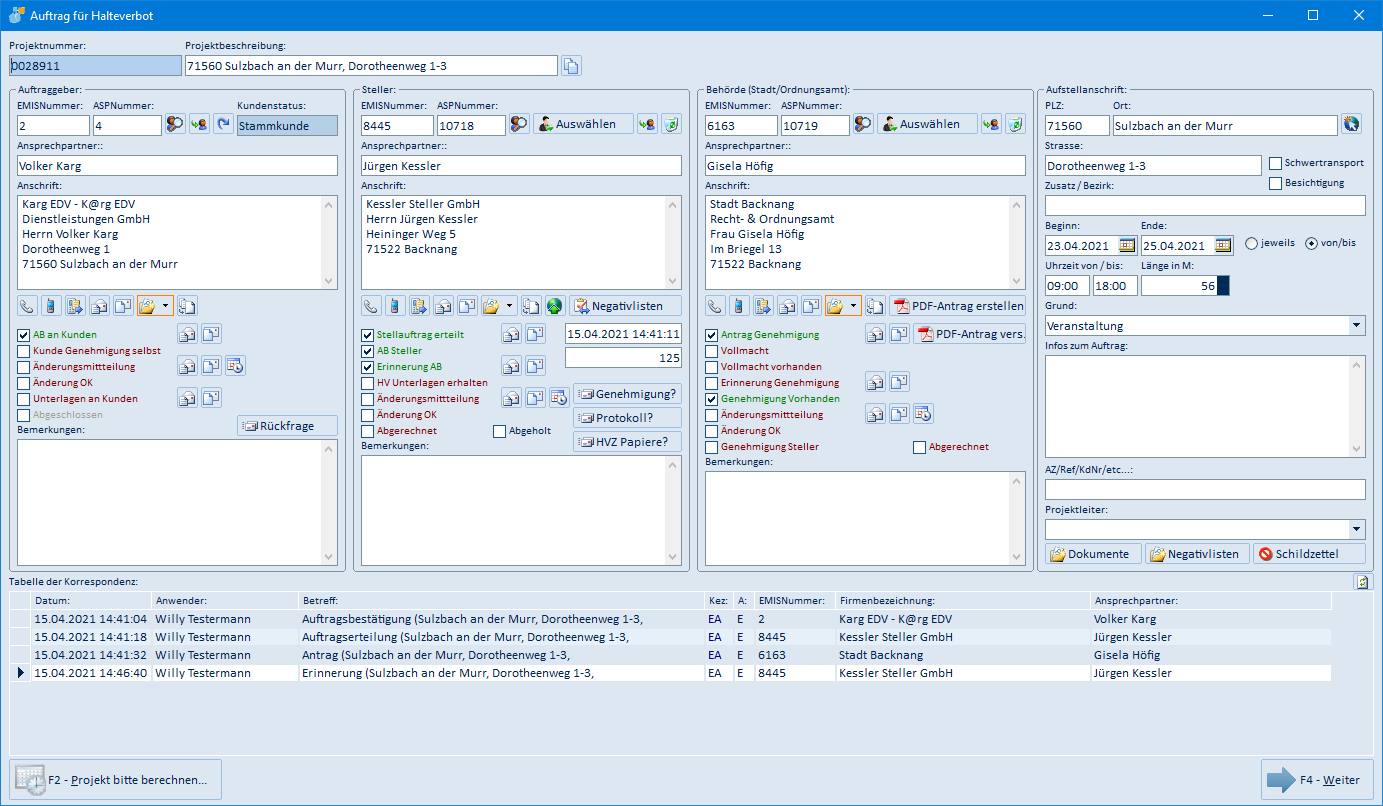Image resolution: width=1383 pixels, height=806 pixels.
Task: Click the recycle bin icon in Steller section
Action: pos(672,124)
